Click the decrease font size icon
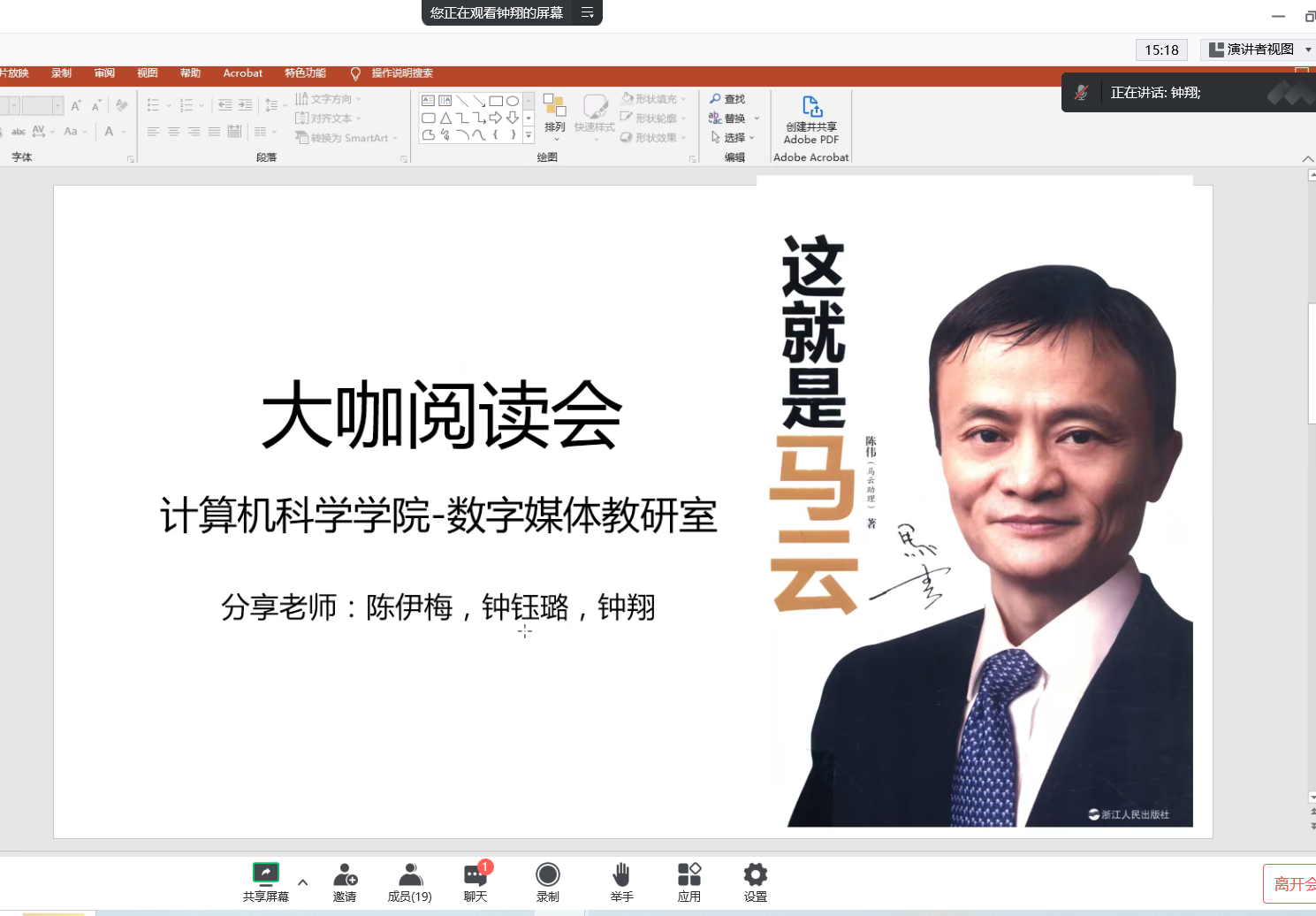This screenshot has width=1316, height=916. coord(97,106)
